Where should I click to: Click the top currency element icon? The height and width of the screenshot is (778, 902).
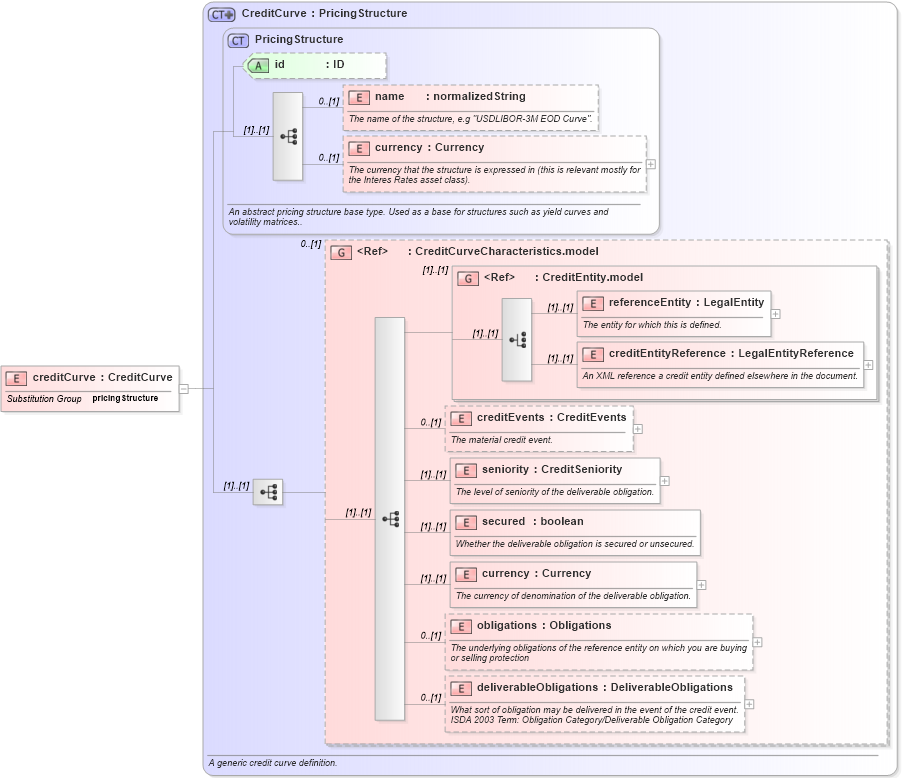pyautogui.click(x=357, y=147)
